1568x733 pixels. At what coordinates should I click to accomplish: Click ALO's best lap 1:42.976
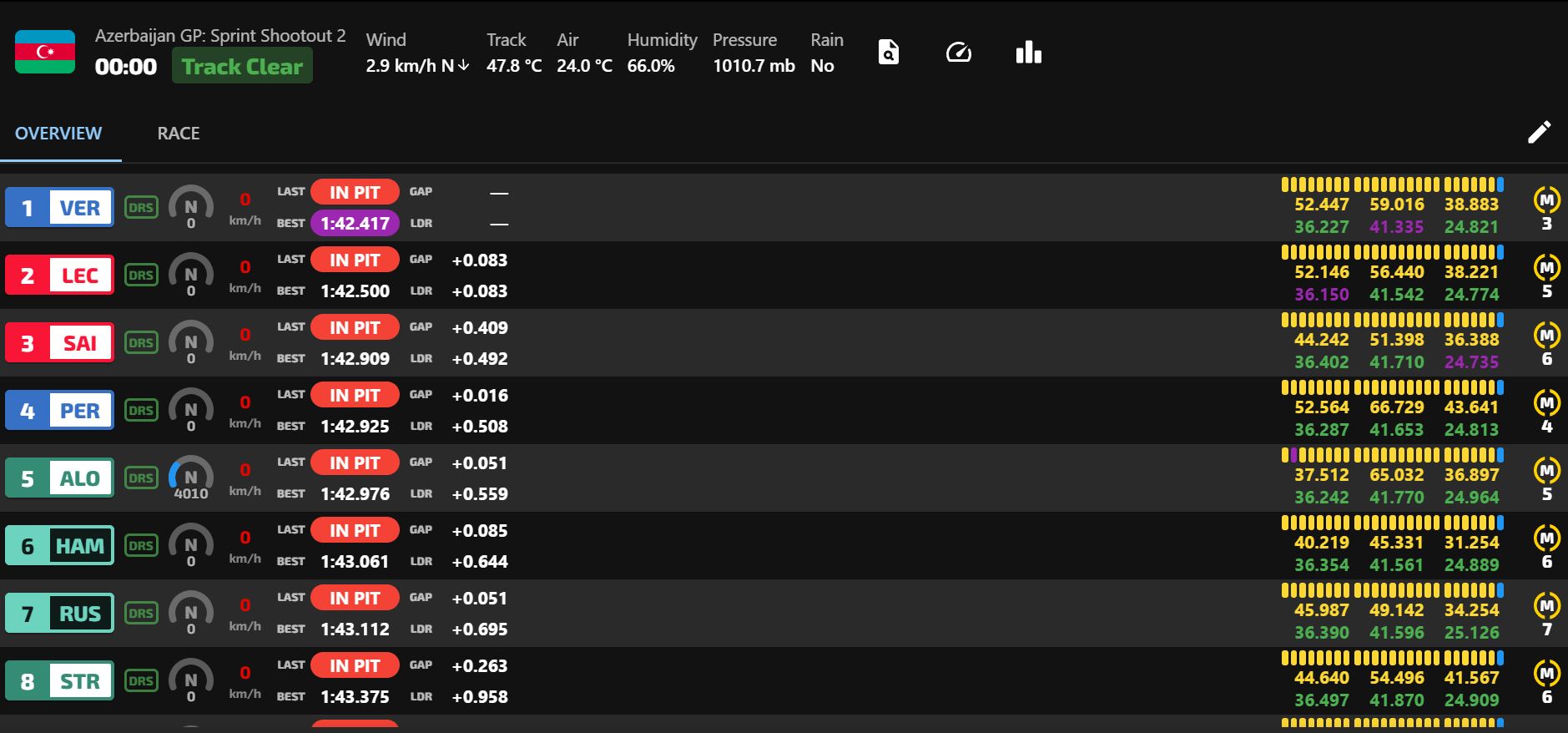click(355, 493)
